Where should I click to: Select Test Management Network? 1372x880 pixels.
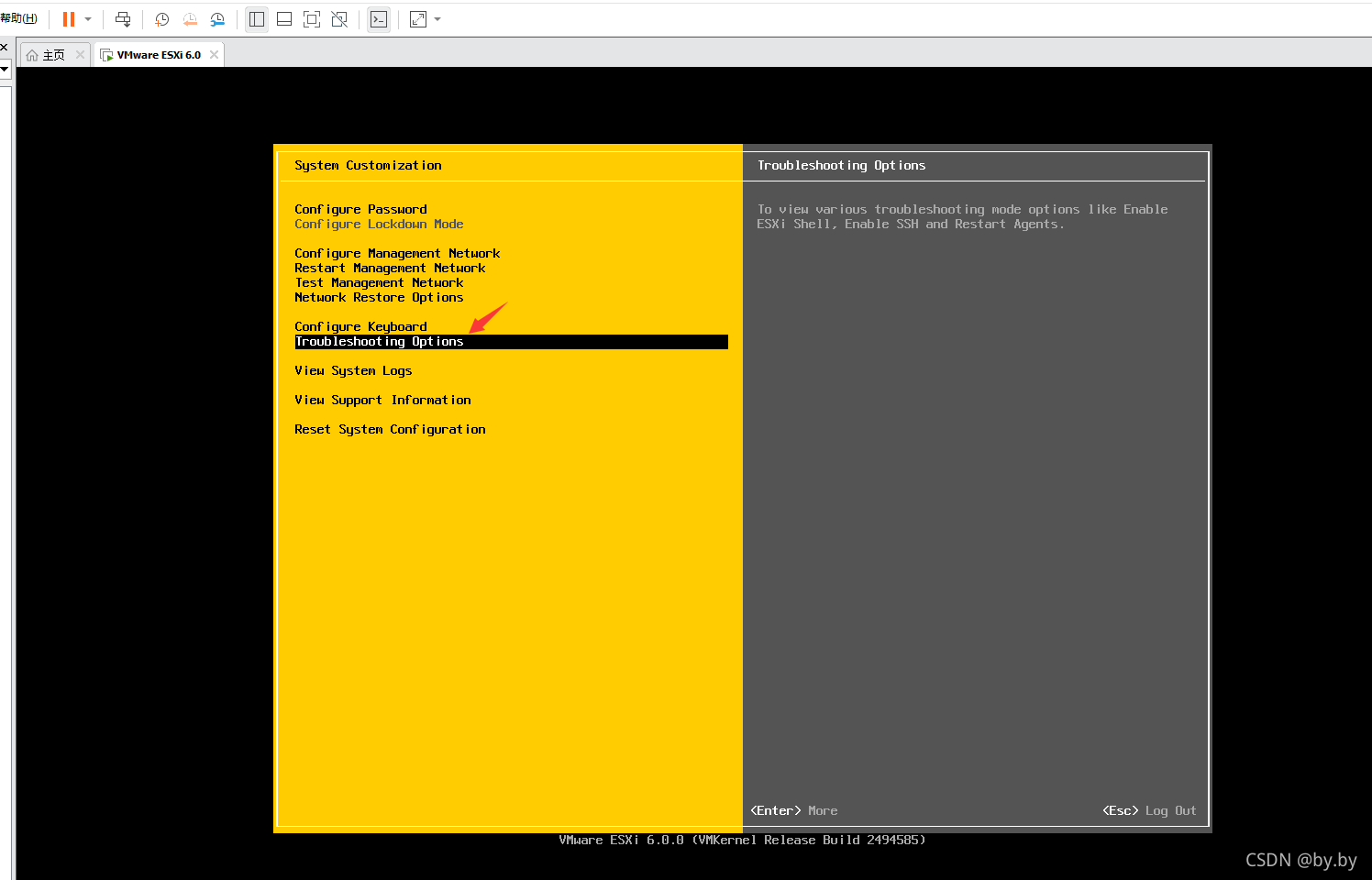[379, 283]
